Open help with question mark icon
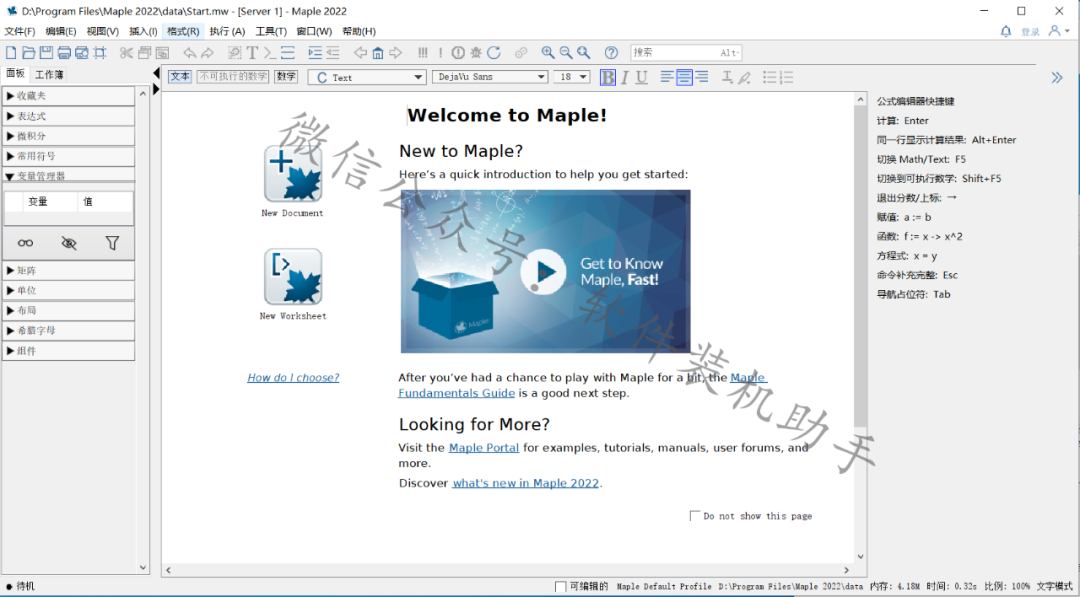The width and height of the screenshot is (1080, 597). click(611, 52)
